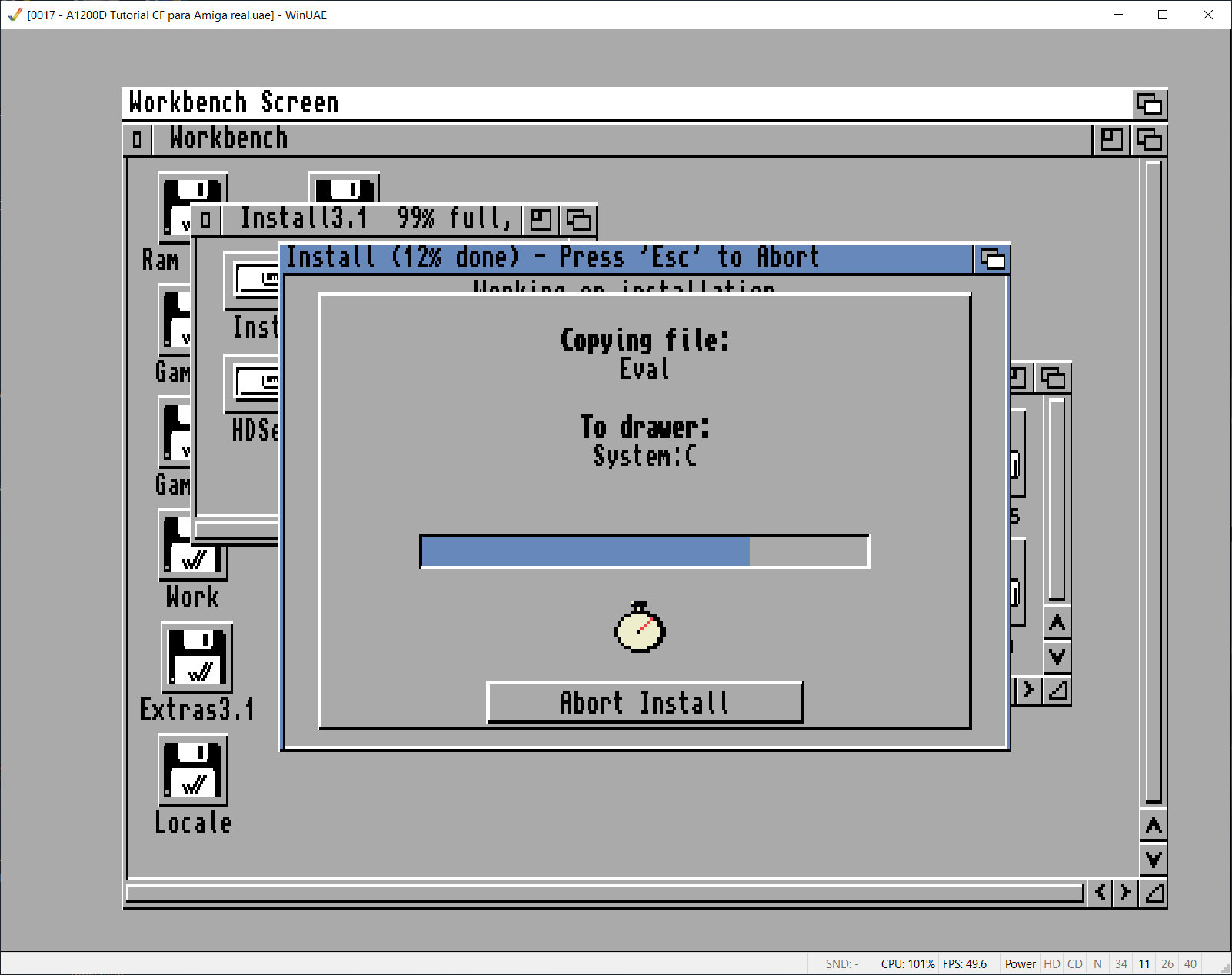The height and width of the screenshot is (975, 1232).
Task: Click the stopwatch busy icon
Action: (640, 627)
